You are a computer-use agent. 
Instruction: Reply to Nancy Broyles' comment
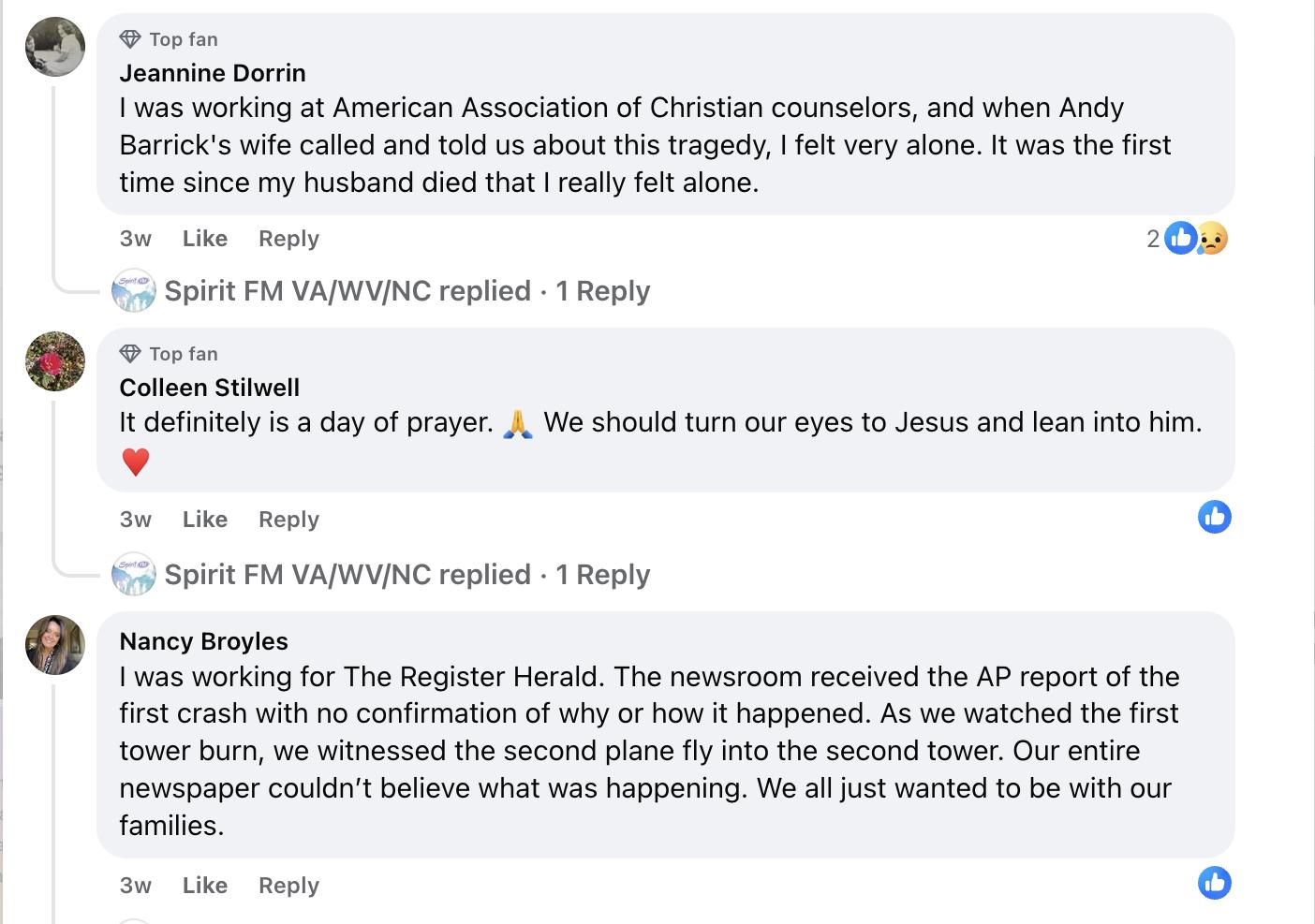tap(288, 886)
